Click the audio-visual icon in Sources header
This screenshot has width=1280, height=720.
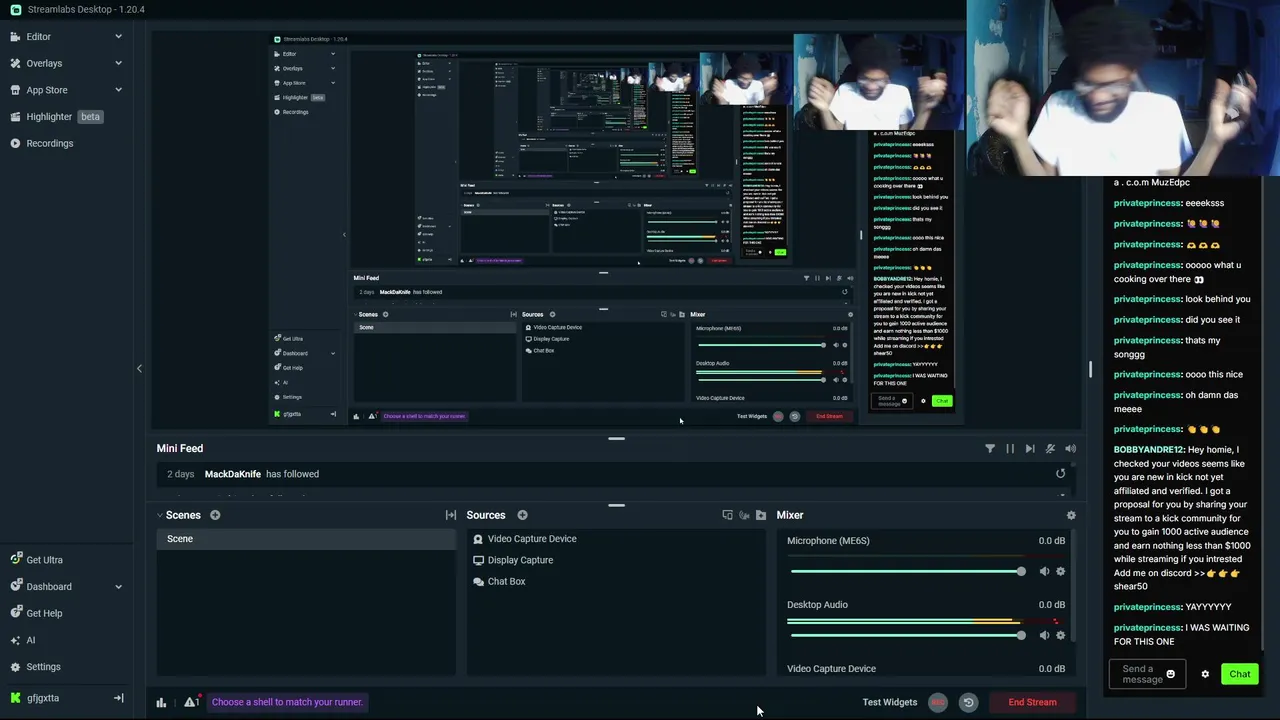pyautogui.click(x=744, y=515)
